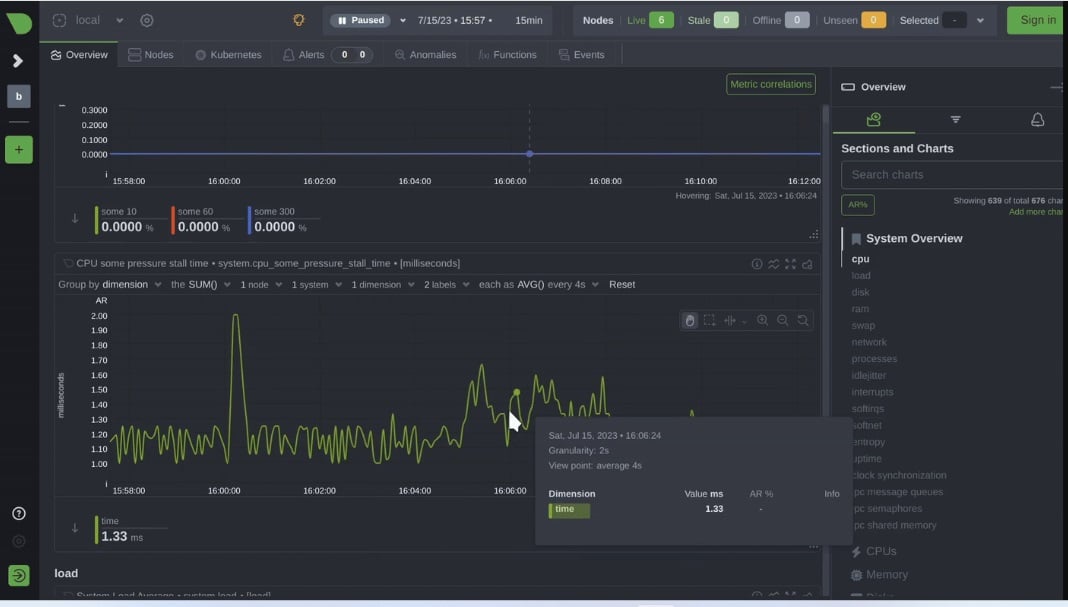Open the playback mode dropdown arrow
Image resolution: width=1068 pixels, height=607 pixels.
click(x=403, y=20)
